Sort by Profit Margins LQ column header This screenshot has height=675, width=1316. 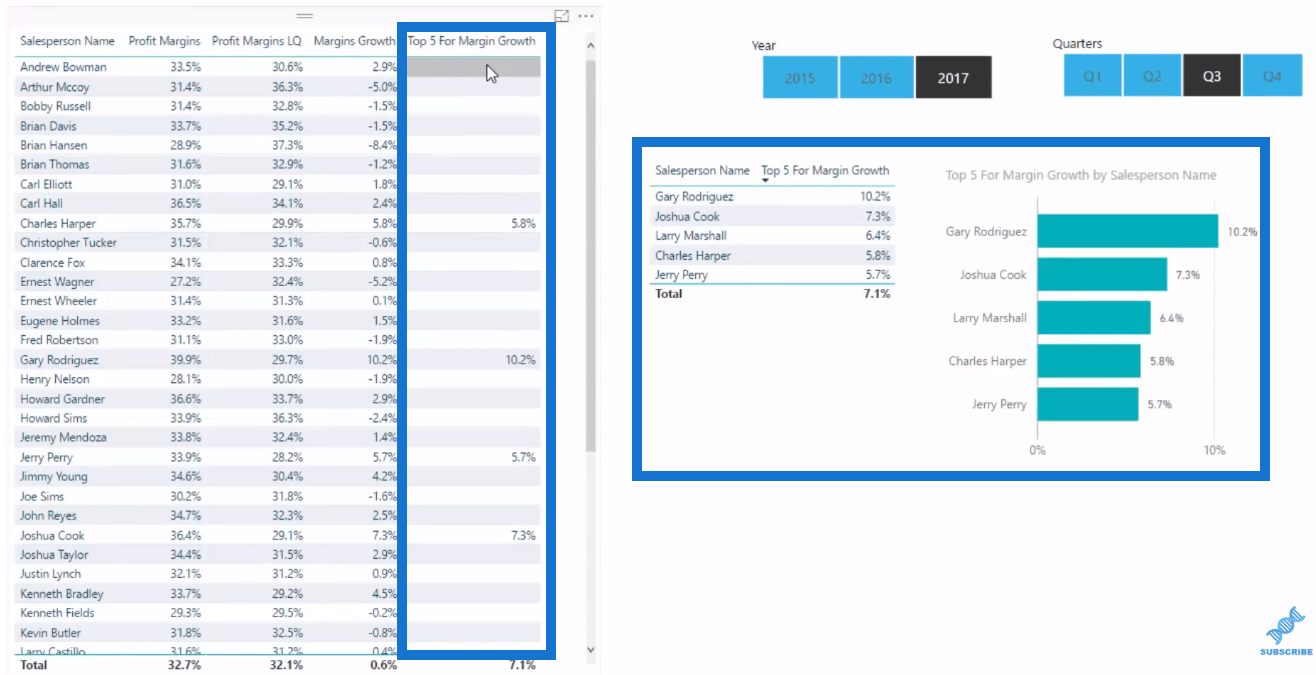(x=256, y=41)
